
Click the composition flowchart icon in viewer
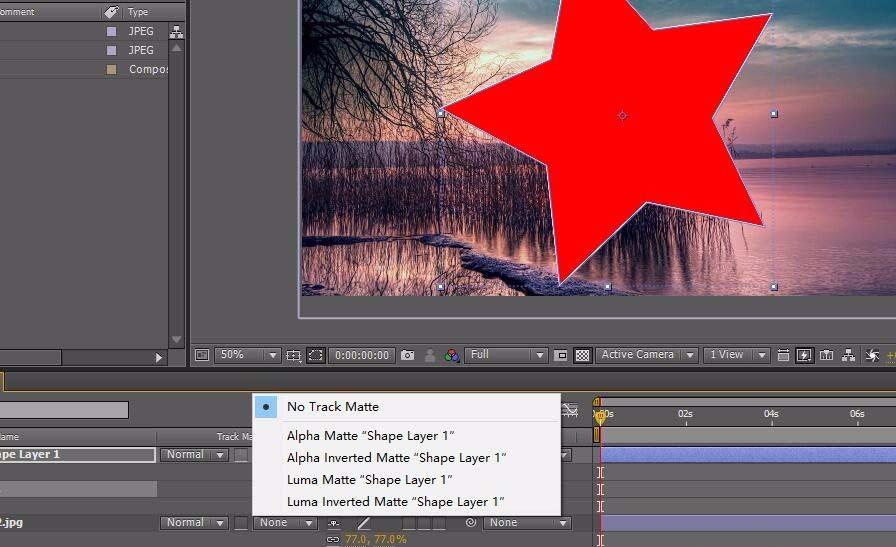point(848,355)
